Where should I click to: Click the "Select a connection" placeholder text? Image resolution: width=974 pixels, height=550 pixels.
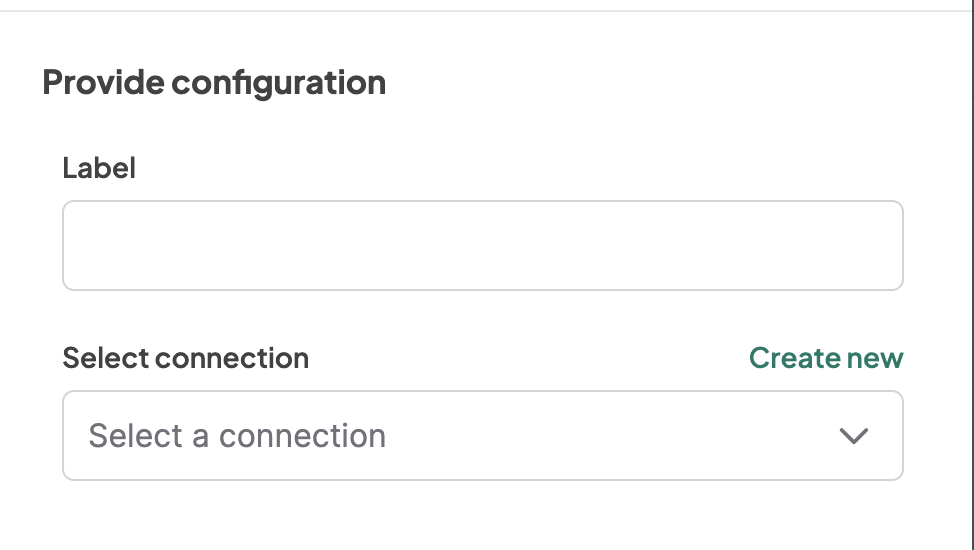coord(237,436)
